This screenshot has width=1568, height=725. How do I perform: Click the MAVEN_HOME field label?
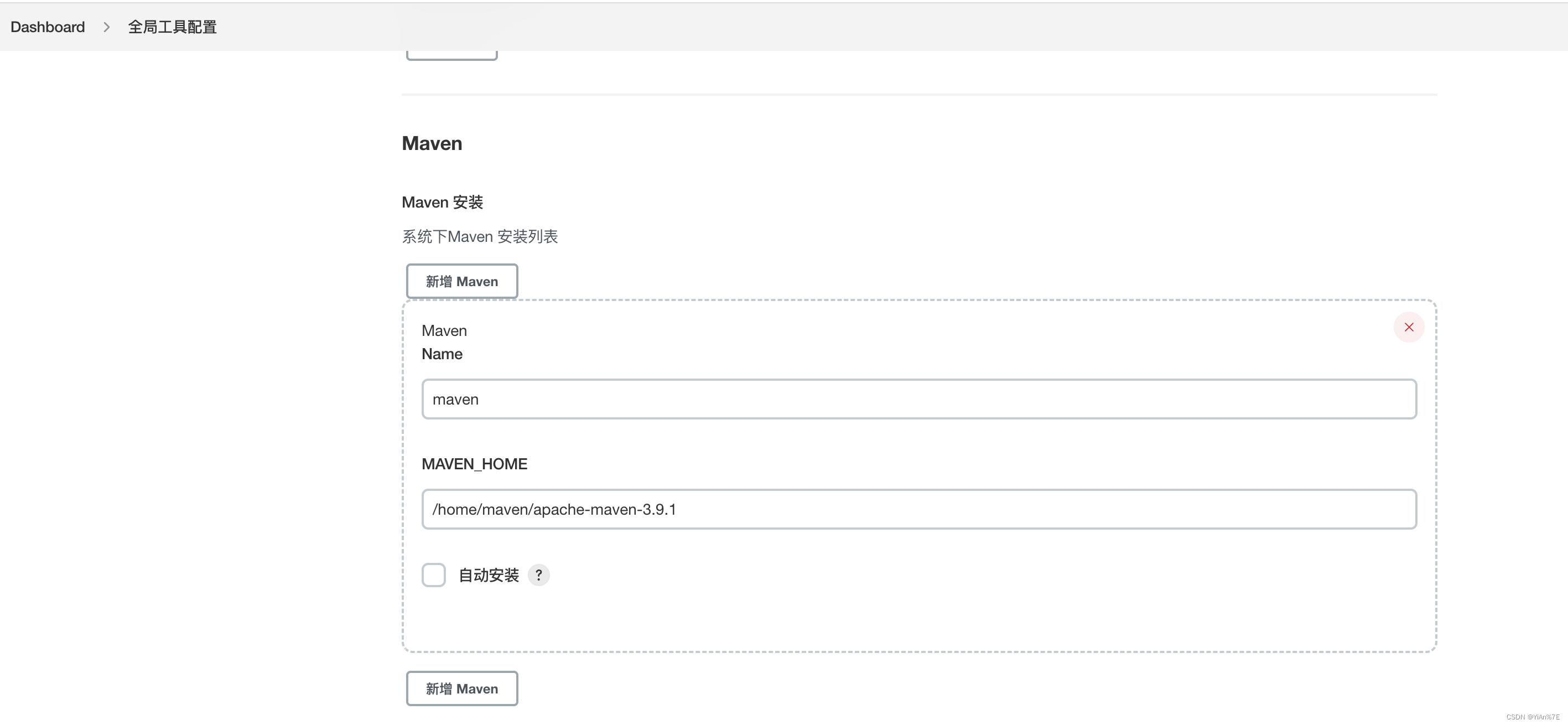click(474, 464)
